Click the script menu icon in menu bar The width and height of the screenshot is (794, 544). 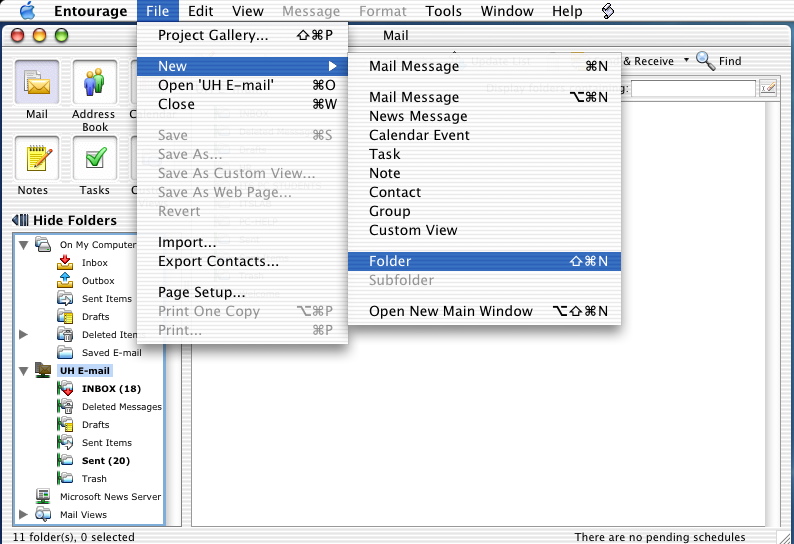pyautogui.click(x=608, y=11)
